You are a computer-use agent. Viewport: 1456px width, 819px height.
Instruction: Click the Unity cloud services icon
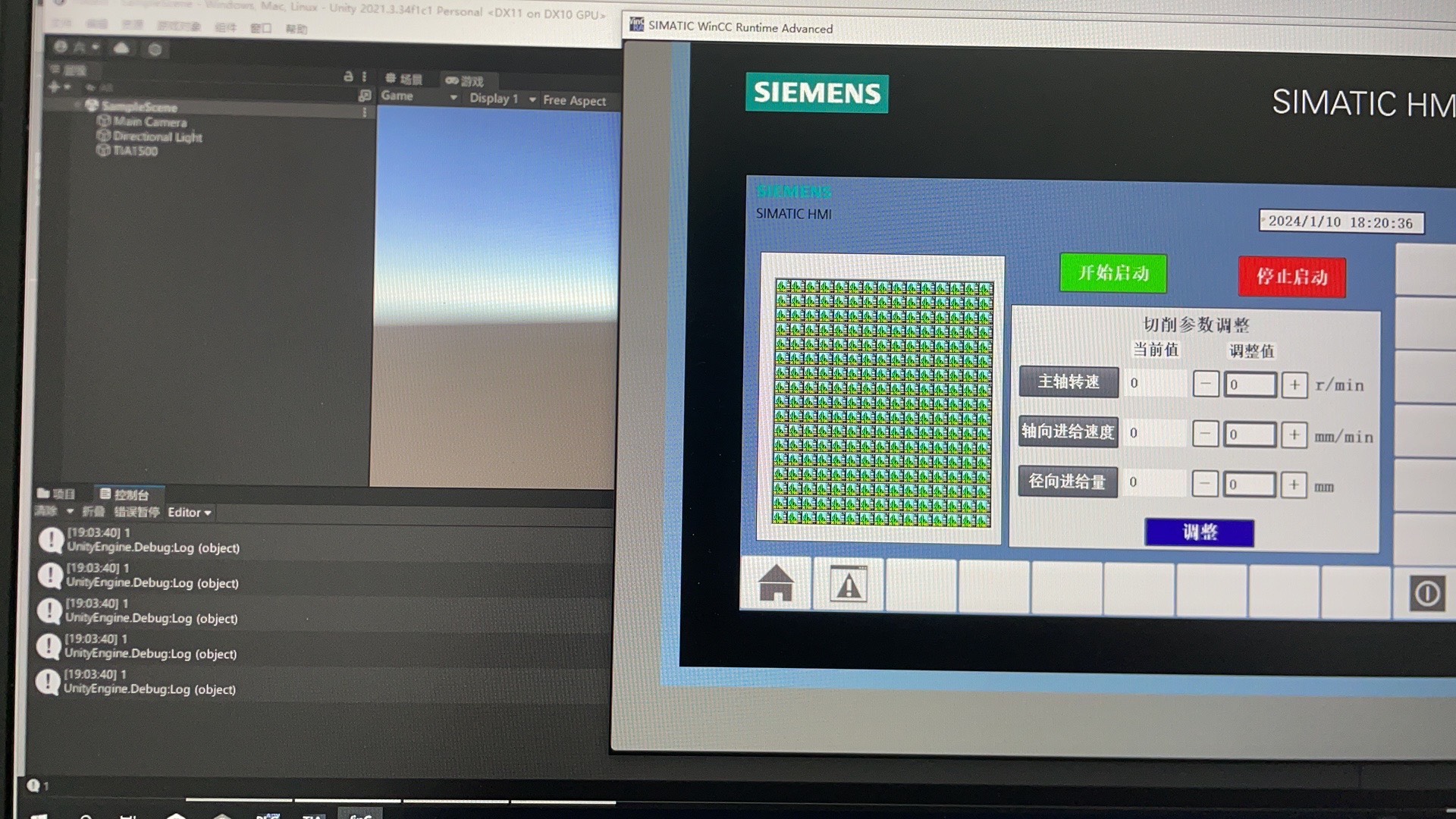pos(121,49)
